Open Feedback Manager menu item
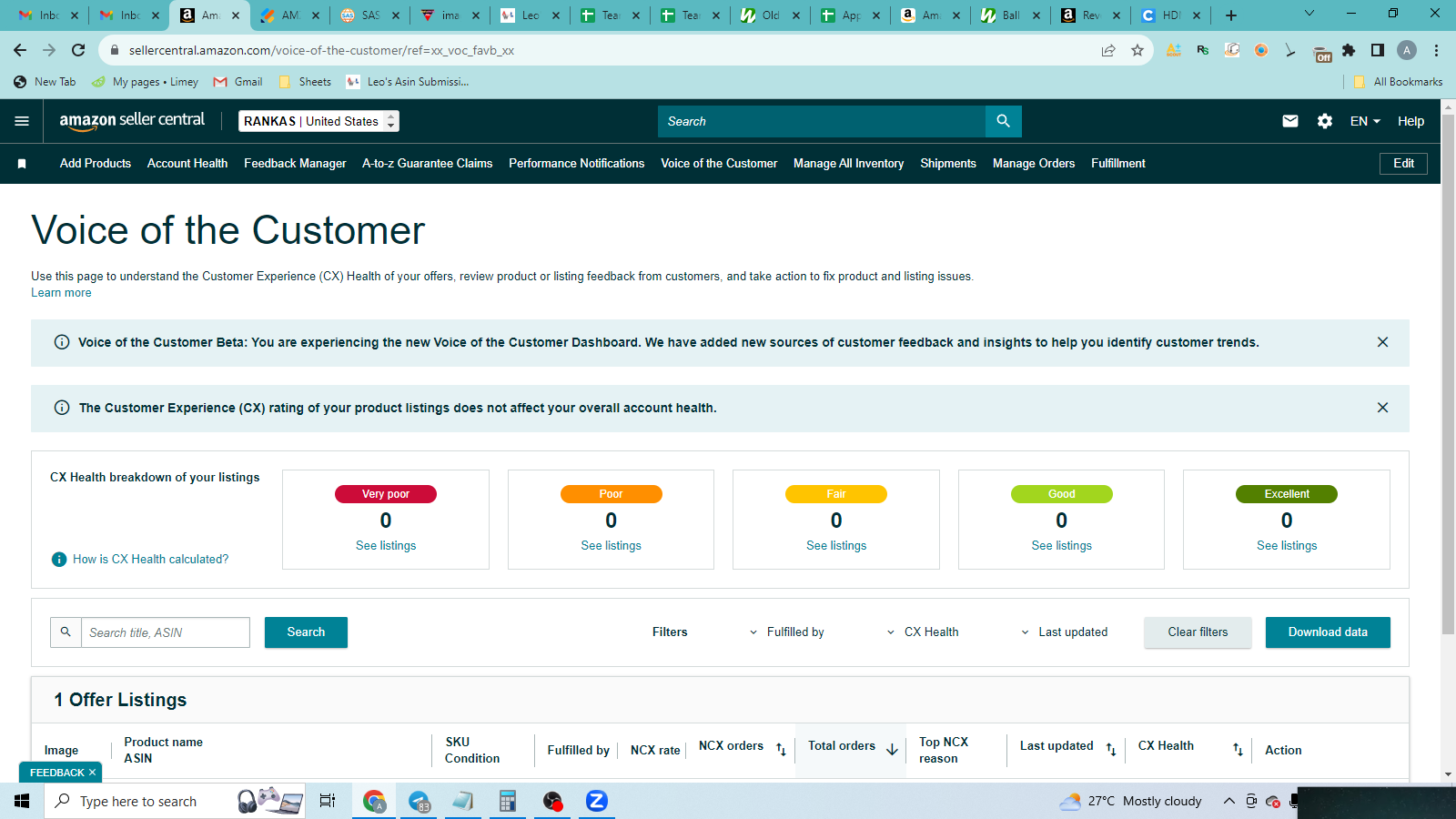 [295, 164]
